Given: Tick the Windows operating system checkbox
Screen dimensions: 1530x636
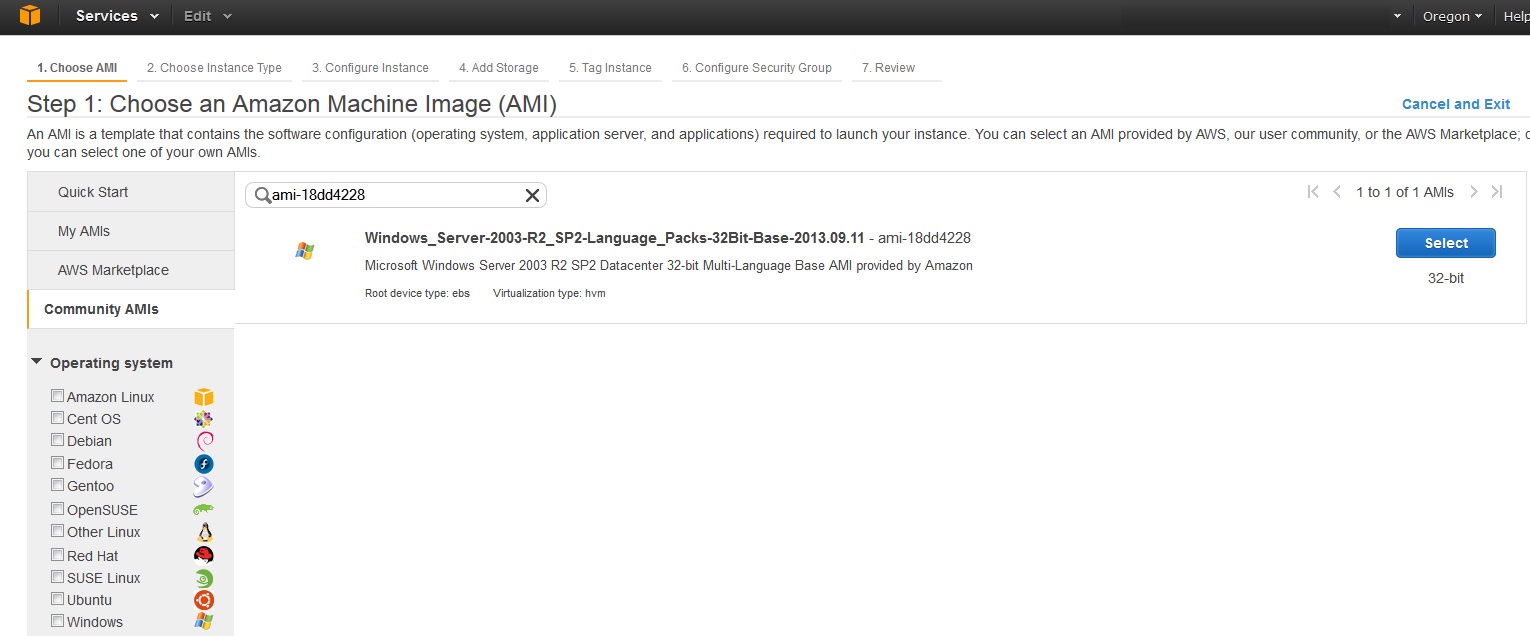Looking at the screenshot, I should 57,621.
